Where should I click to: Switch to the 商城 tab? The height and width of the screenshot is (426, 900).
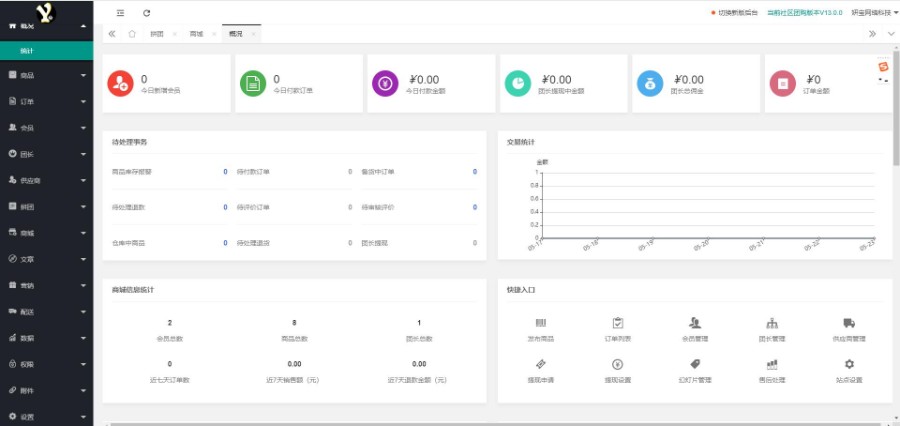196,34
